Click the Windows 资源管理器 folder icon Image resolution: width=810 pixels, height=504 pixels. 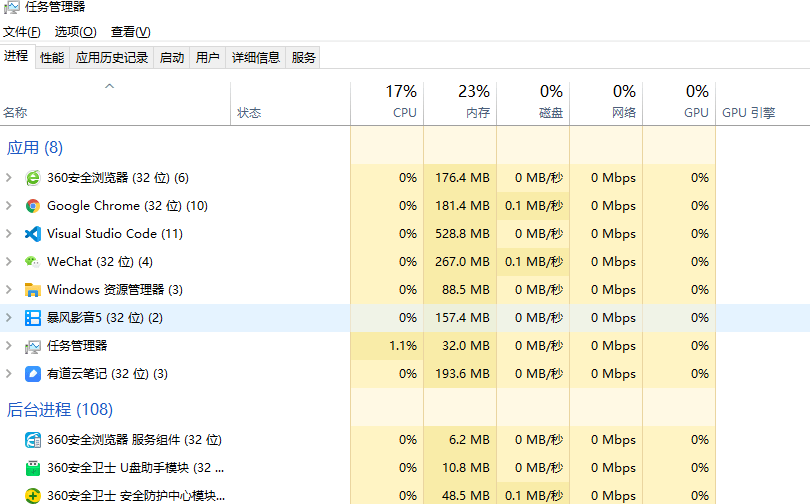click(x=33, y=290)
